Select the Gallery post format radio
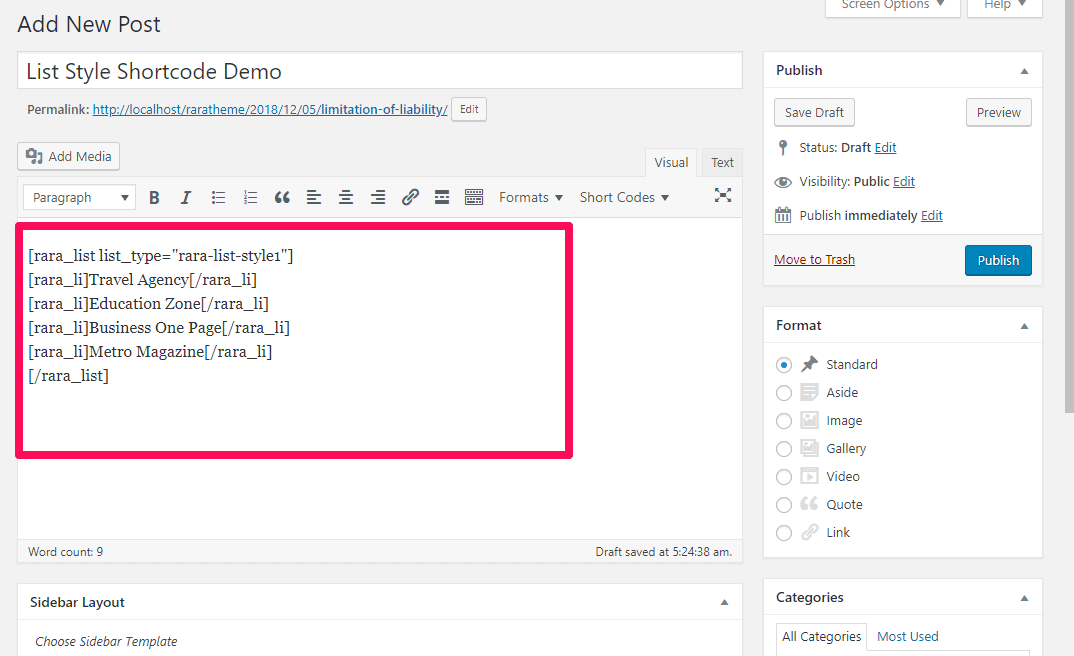Viewport: 1074px width, 656px height. point(784,449)
